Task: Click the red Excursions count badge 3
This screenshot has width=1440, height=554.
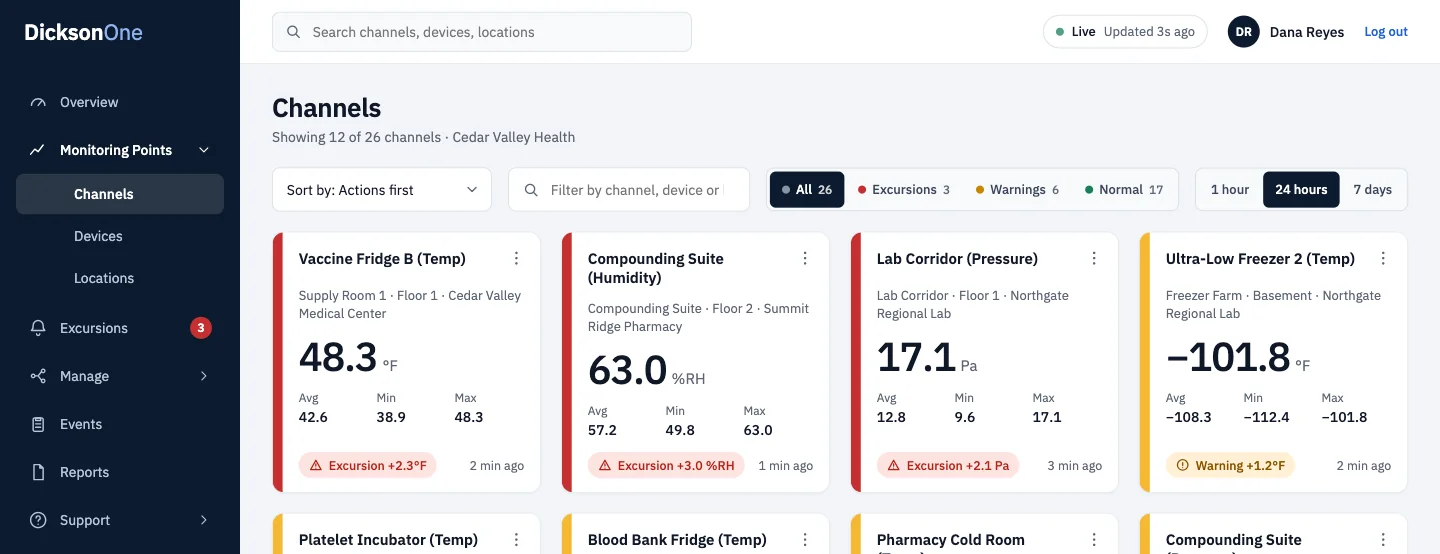Action: point(201,328)
